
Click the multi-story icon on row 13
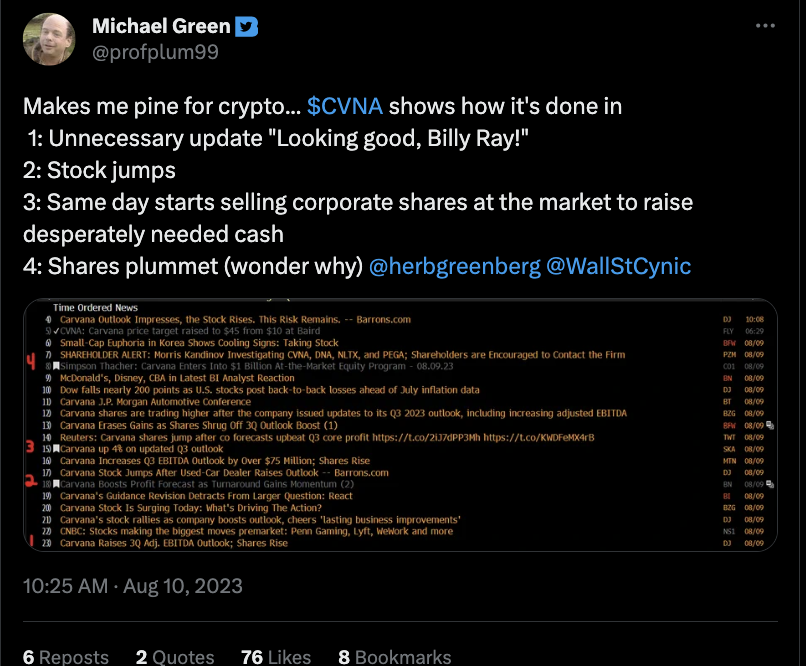click(770, 425)
